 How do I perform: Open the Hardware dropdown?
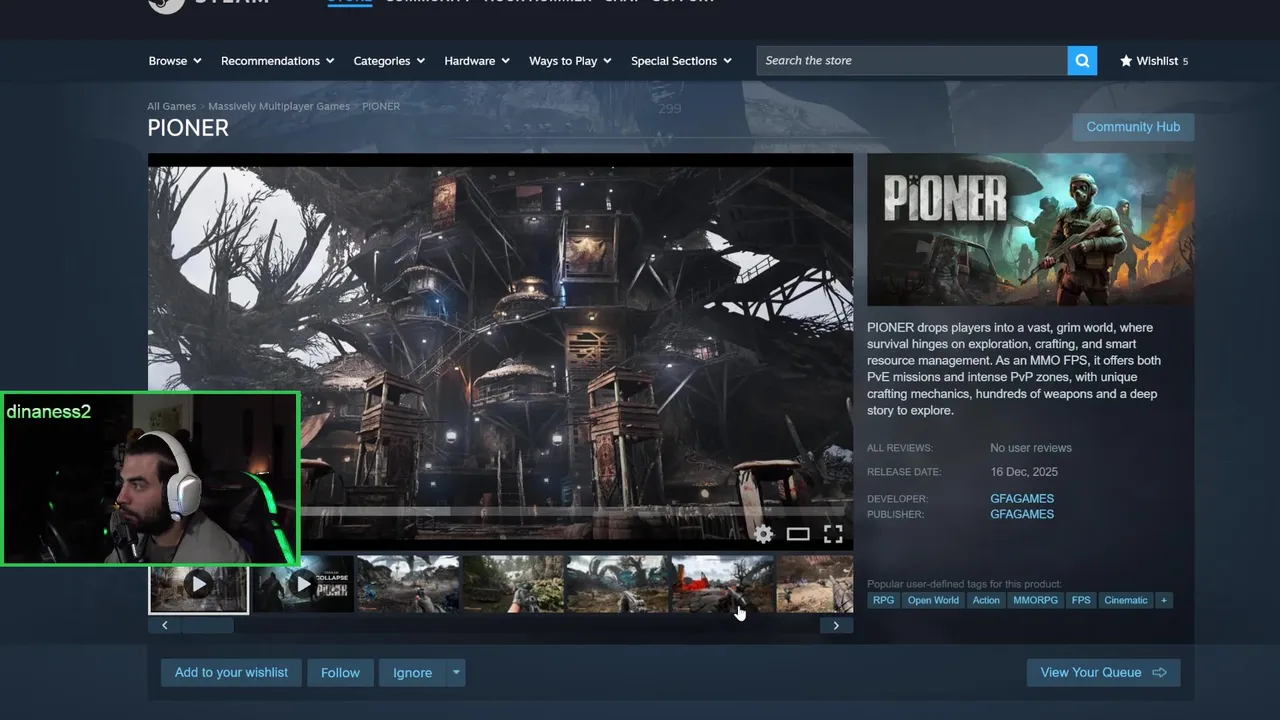(477, 61)
